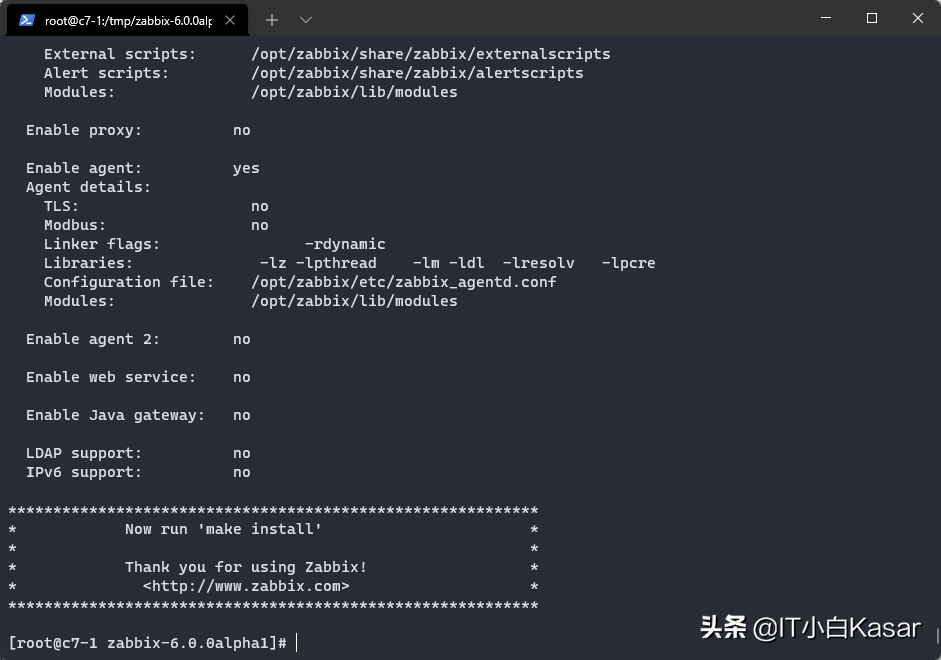Click the Enable agent: yes line
This screenshot has width=941, height=660.
pos(138,167)
